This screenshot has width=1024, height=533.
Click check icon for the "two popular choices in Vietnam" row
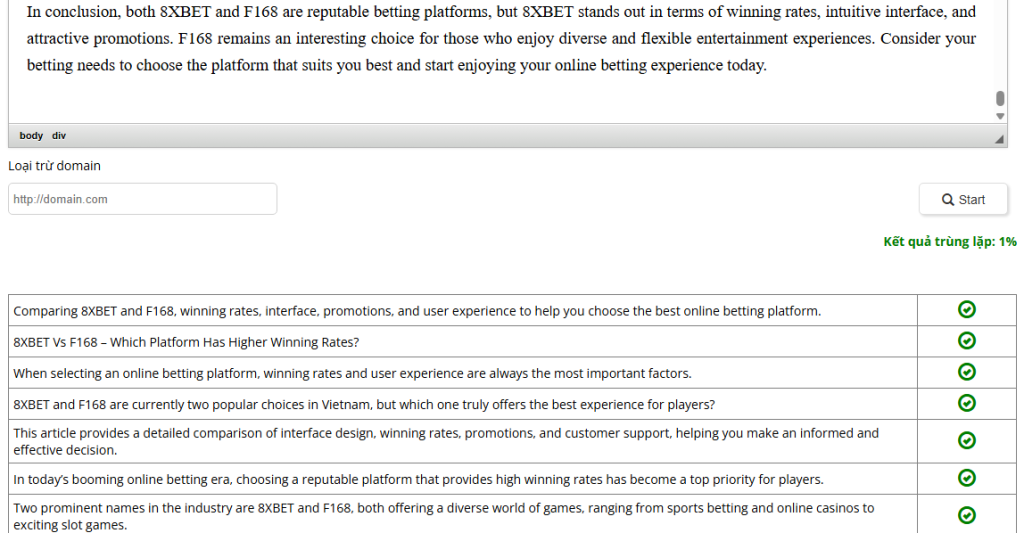966,403
